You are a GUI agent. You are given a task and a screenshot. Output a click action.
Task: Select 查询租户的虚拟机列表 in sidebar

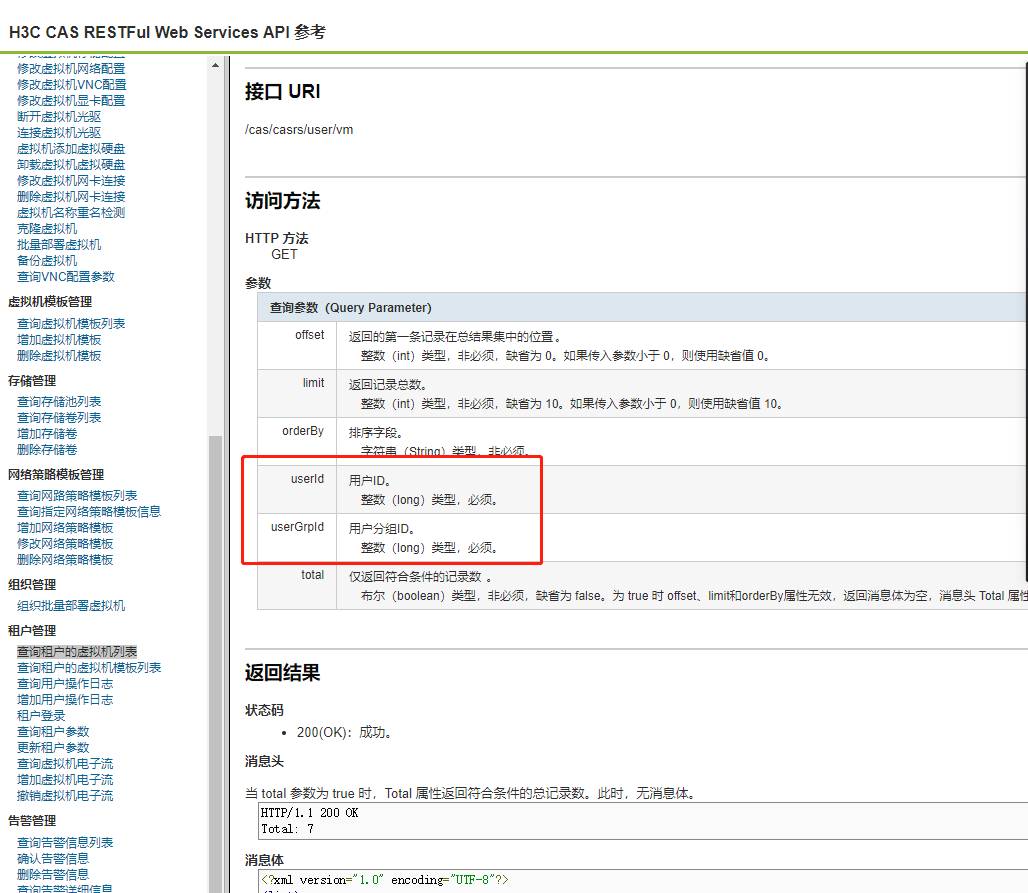(x=77, y=652)
